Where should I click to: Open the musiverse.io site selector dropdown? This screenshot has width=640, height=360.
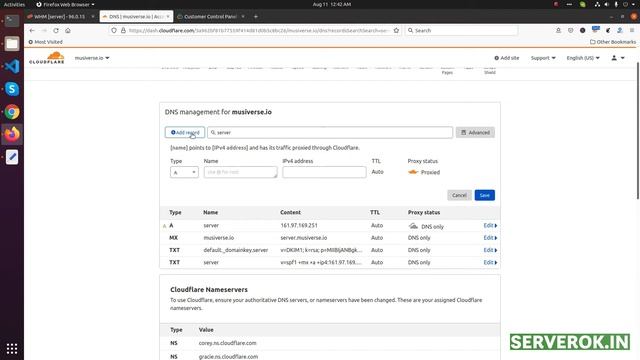(92, 58)
